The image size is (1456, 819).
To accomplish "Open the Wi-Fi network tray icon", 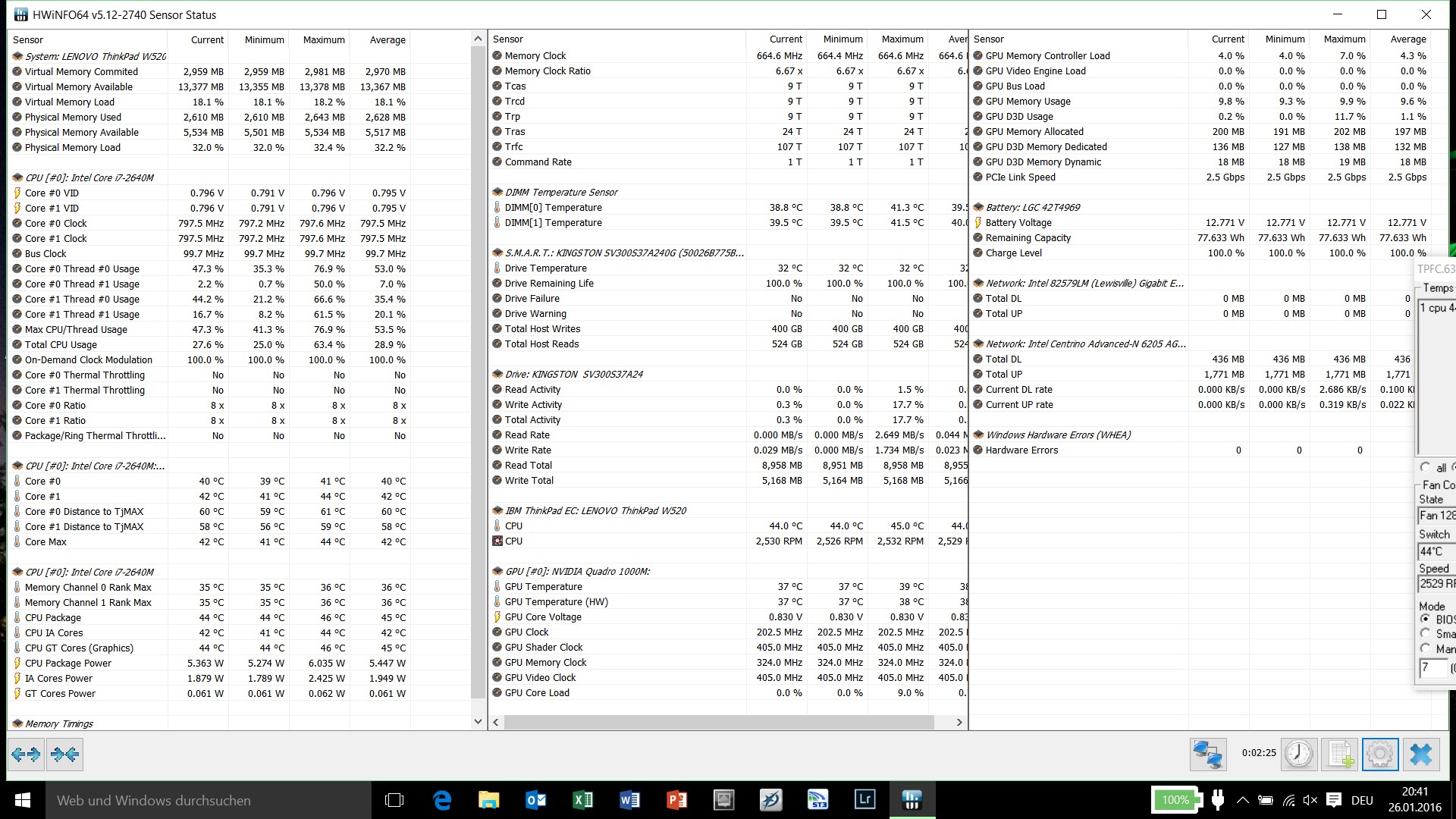I will (x=1288, y=800).
